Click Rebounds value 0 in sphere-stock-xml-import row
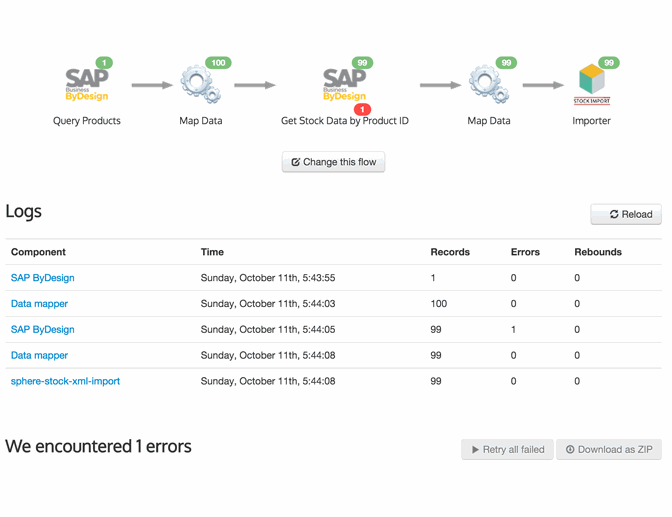The image size is (672, 517). 577,381
